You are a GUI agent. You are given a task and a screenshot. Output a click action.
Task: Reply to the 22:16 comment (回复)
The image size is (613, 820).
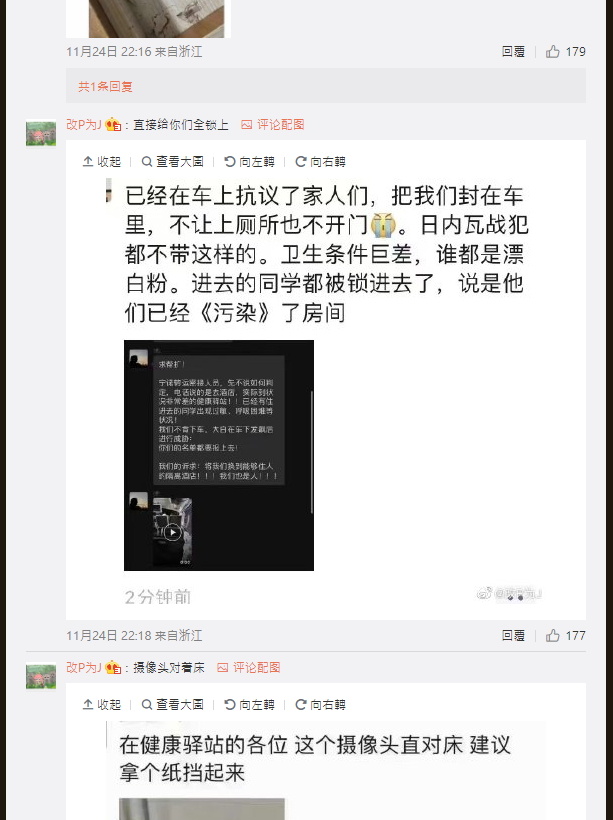(x=513, y=51)
